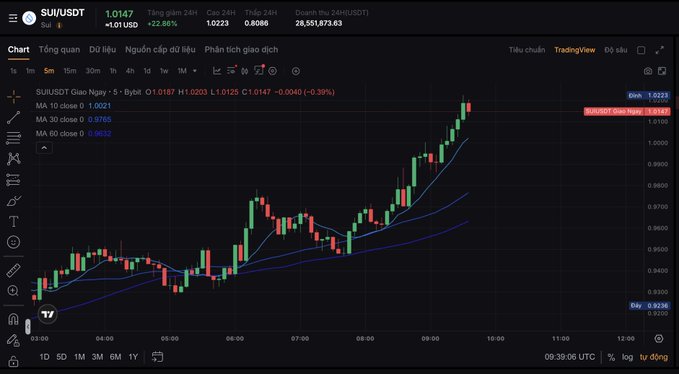Select the trend line drawing tool

point(13,118)
